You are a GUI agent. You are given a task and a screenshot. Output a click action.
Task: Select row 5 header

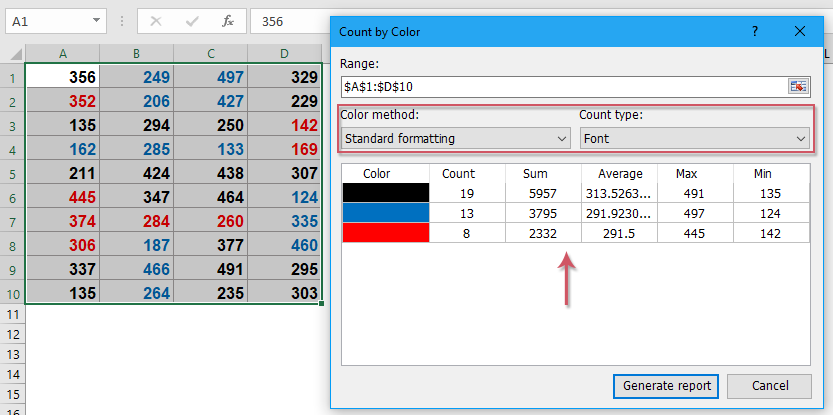coord(13,174)
